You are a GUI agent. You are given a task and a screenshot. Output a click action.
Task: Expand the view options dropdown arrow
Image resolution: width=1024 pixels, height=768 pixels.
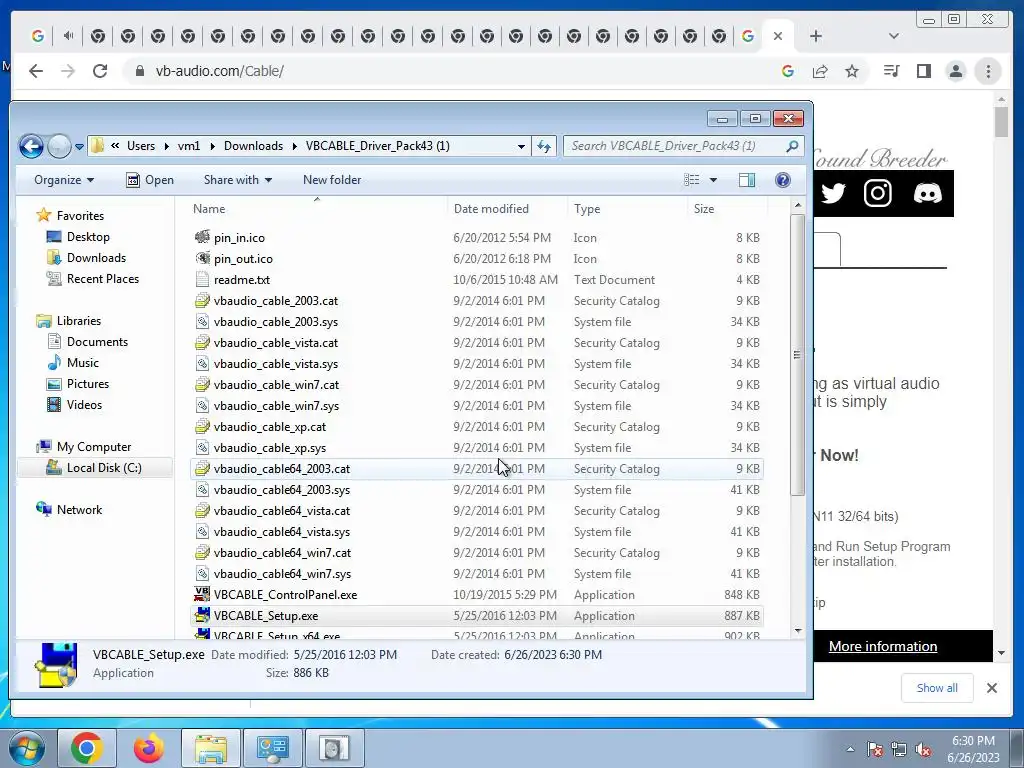click(713, 180)
